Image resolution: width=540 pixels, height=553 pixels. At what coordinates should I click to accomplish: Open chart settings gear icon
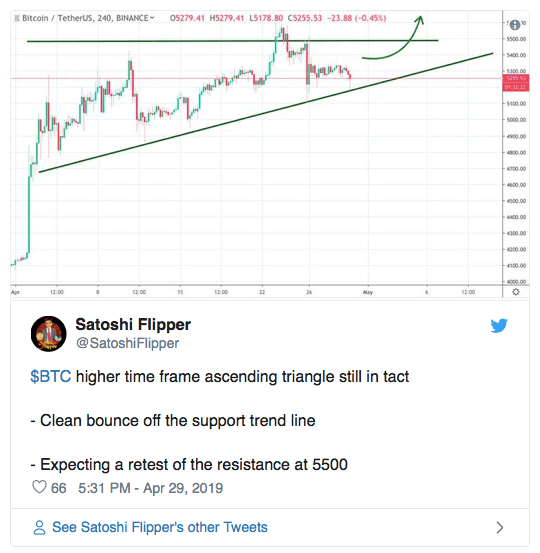point(516,292)
